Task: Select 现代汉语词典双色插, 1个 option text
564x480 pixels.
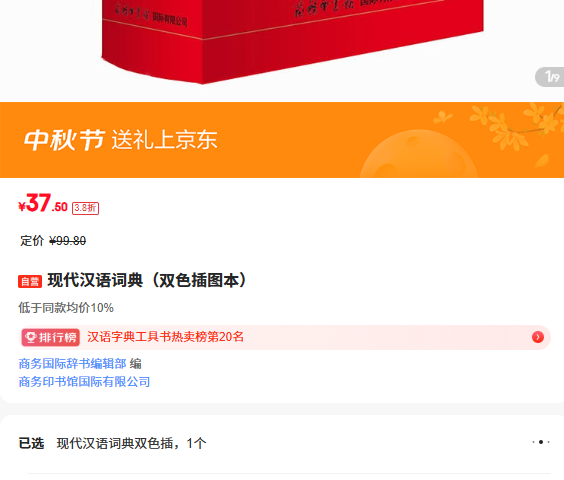Action: point(132,443)
